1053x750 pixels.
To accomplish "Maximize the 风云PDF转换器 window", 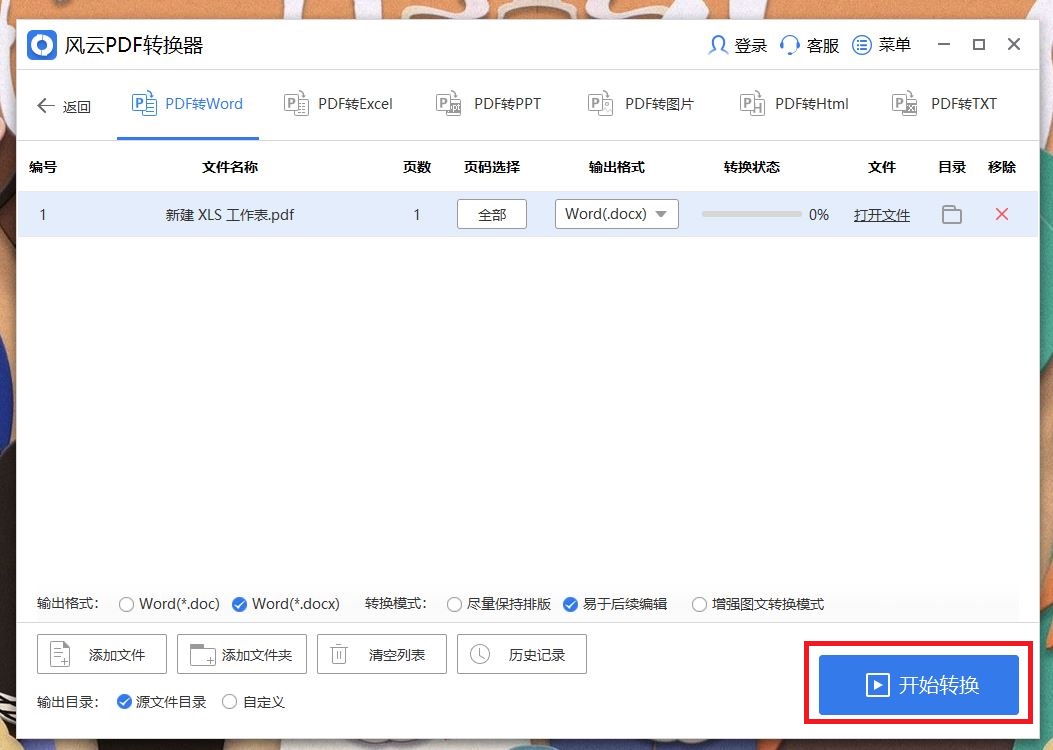I will coord(978,44).
